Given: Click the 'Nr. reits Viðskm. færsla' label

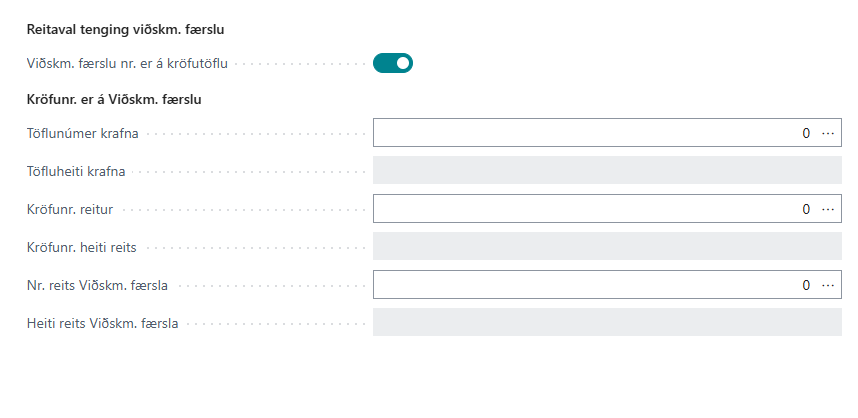Looking at the screenshot, I should [97, 285].
